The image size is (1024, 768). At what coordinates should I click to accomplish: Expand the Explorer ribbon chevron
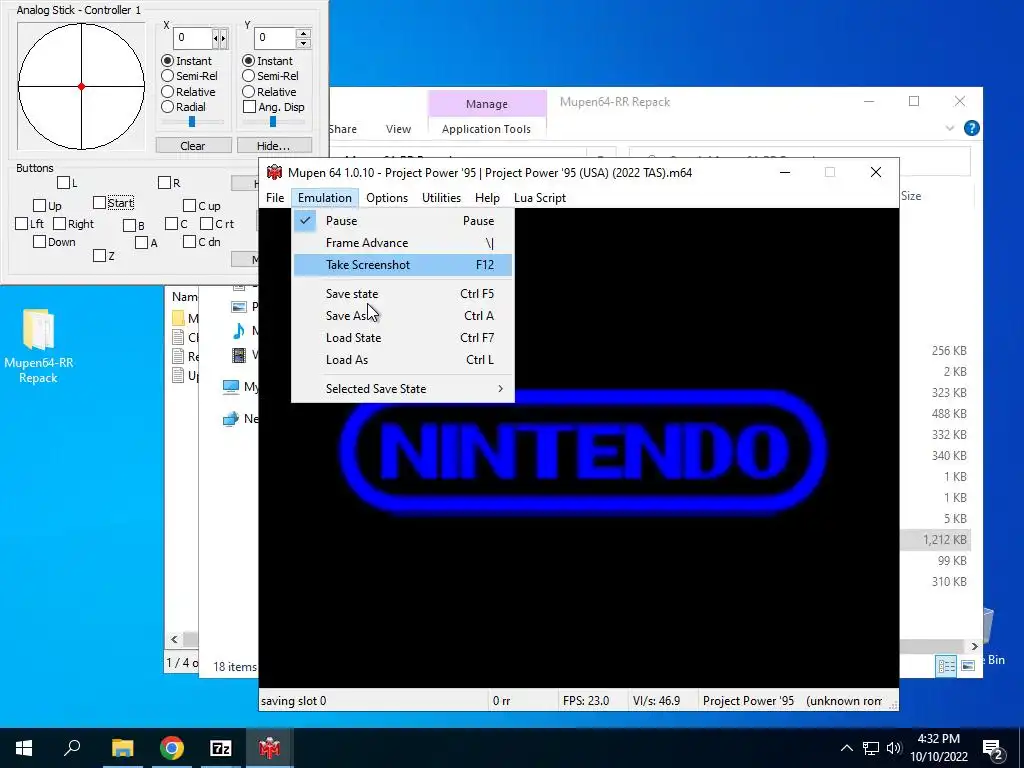[950, 128]
